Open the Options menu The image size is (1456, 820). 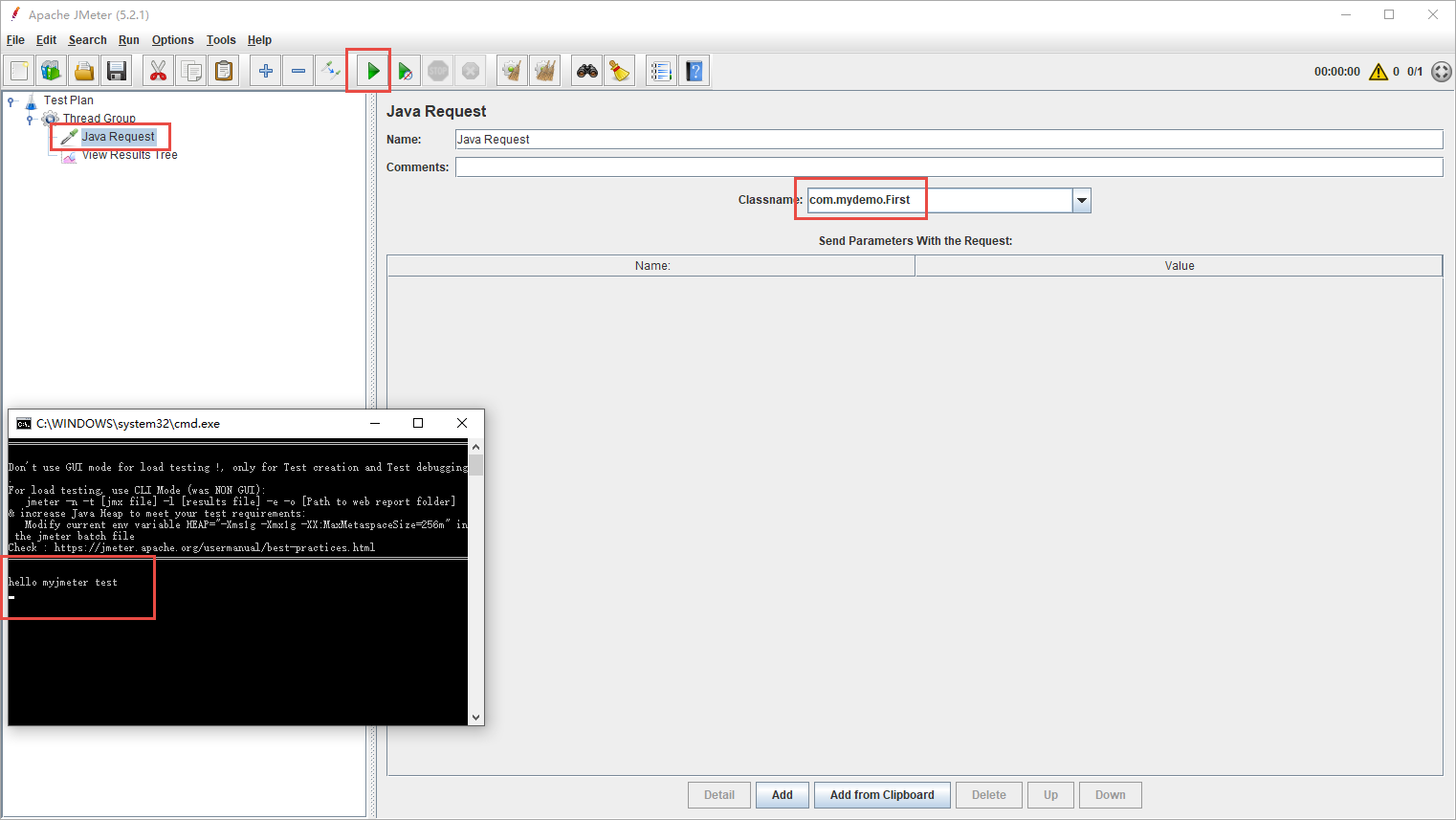(172, 40)
